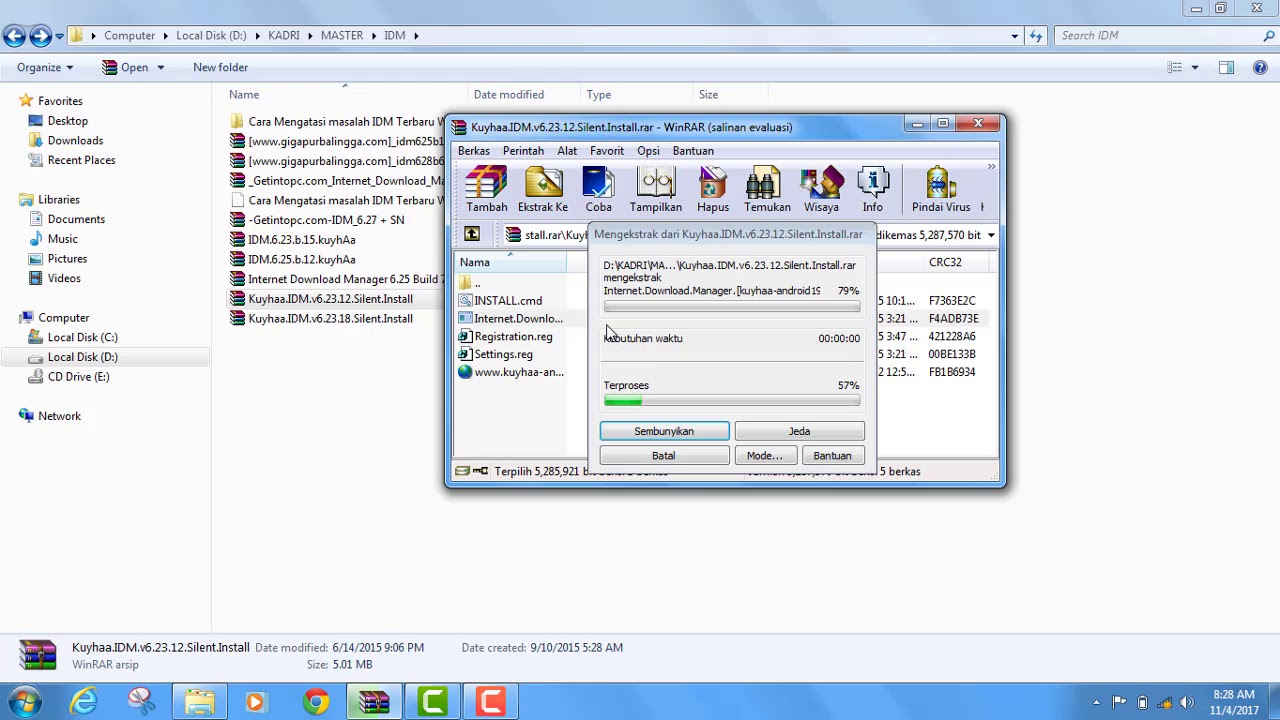Open the Organize dropdown
Viewport: 1280px width, 720px height.
[x=45, y=67]
